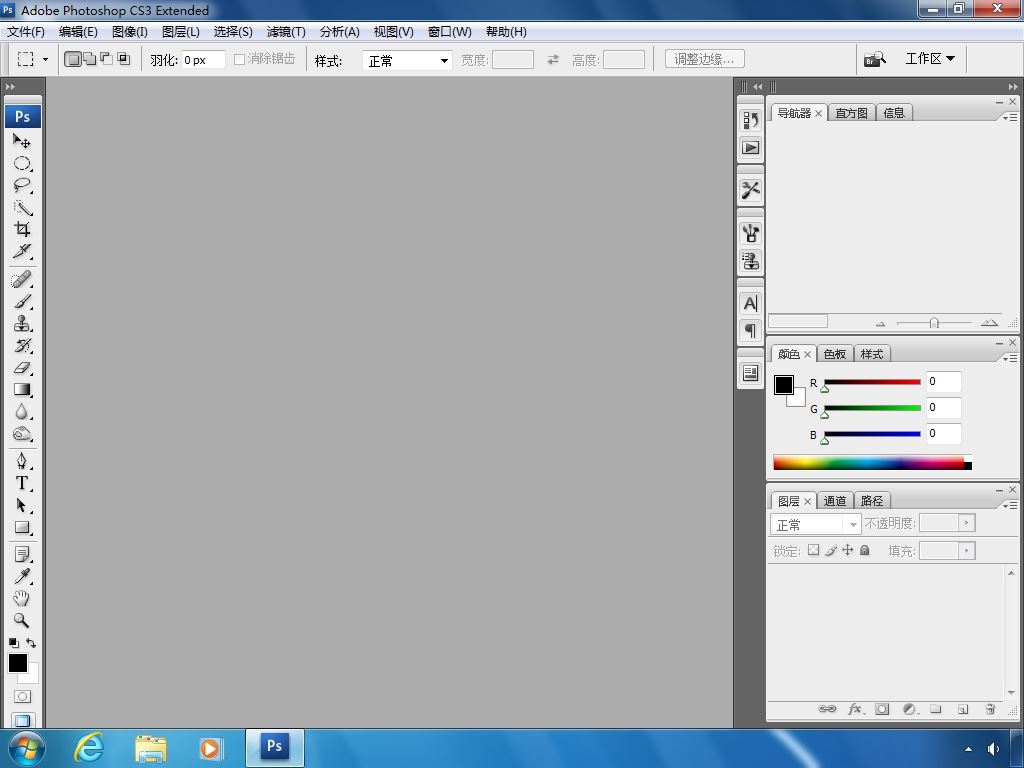Select the Blur tool

22,411
